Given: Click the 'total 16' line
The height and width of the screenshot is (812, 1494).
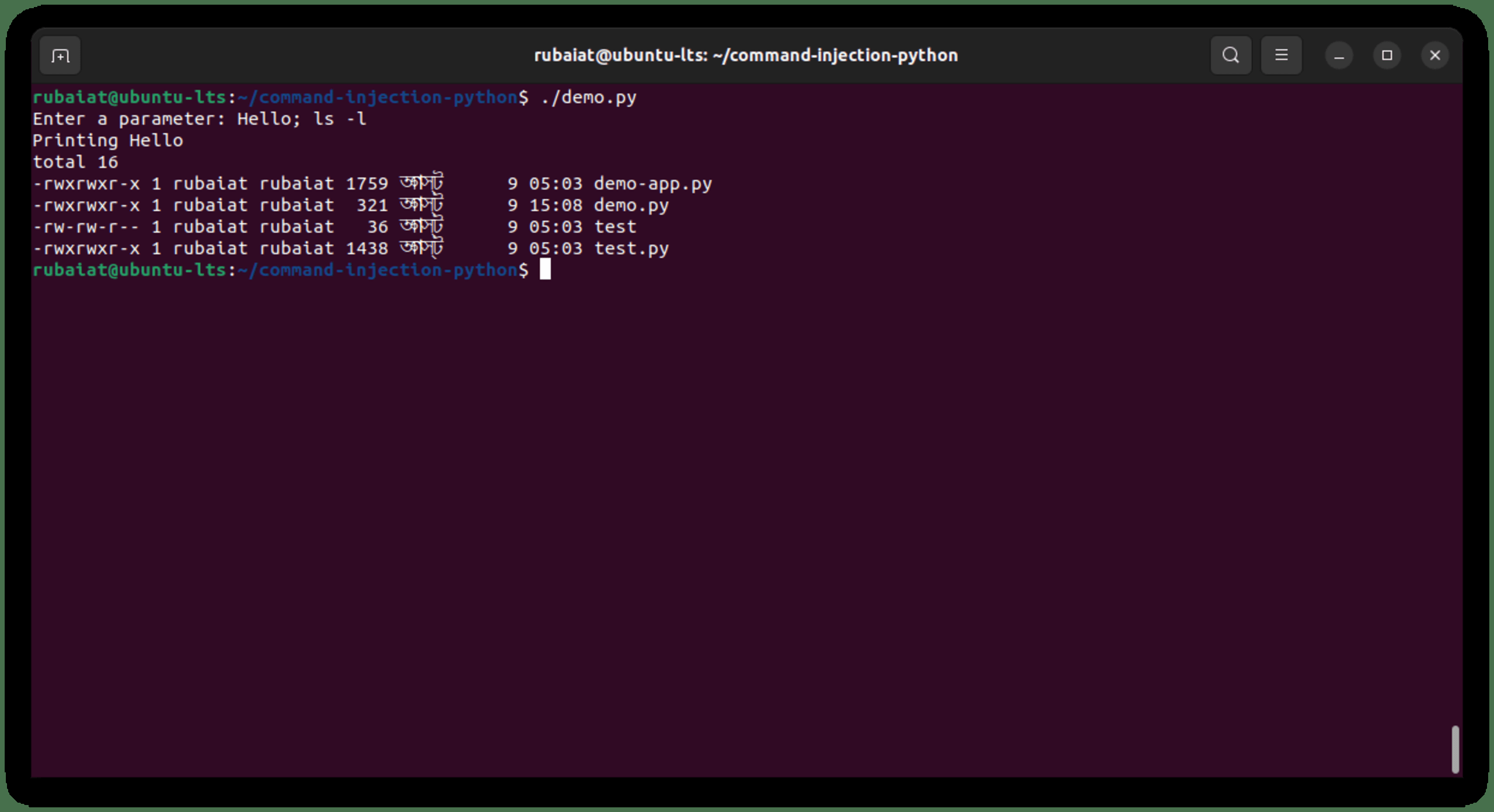Looking at the screenshot, I should pyautogui.click(x=75, y=162).
